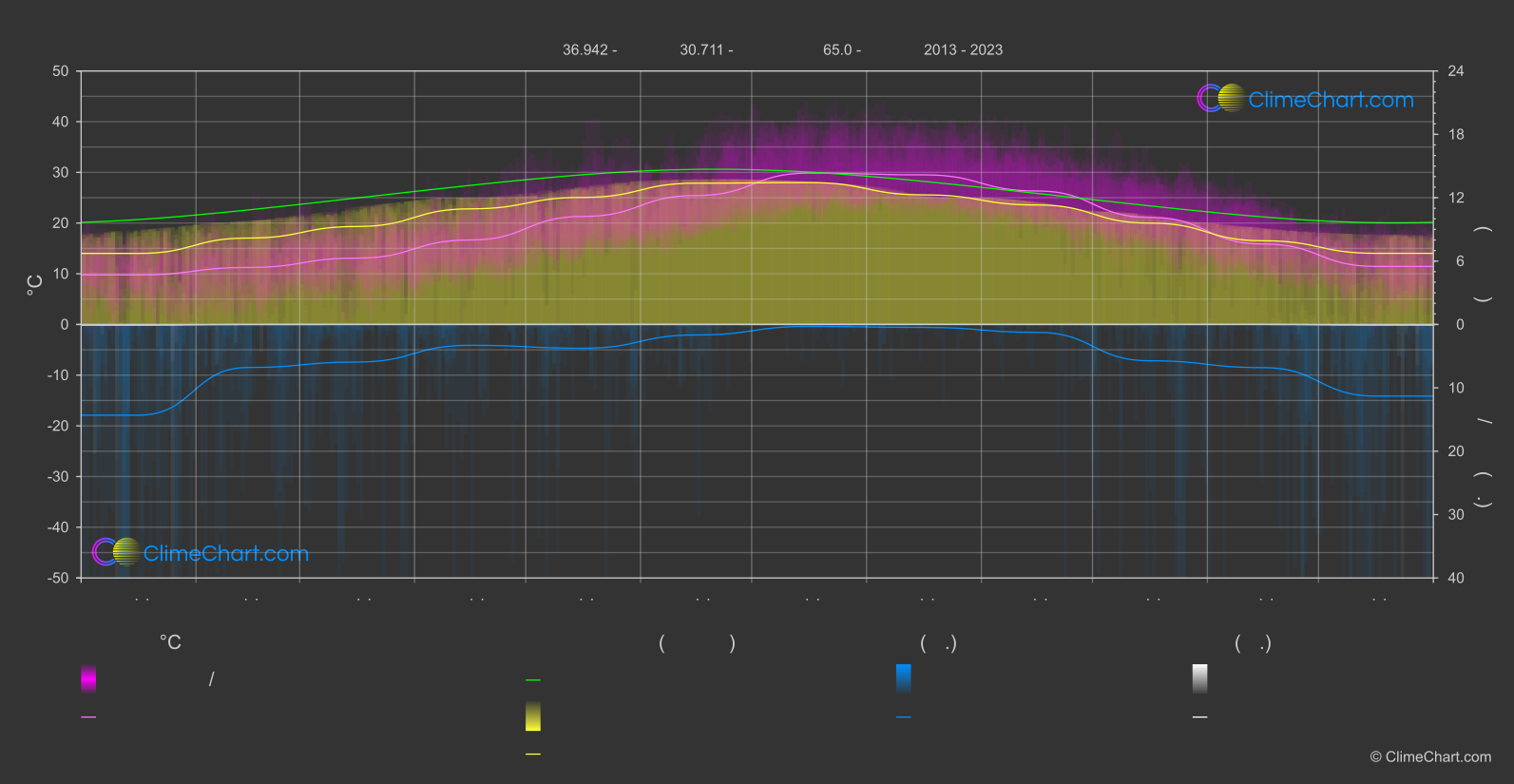Click the blue gradient legend swatch
Image resolution: width=1514 pixels, height=784 pixels.
pyautogui.click(x=904, y=679)
